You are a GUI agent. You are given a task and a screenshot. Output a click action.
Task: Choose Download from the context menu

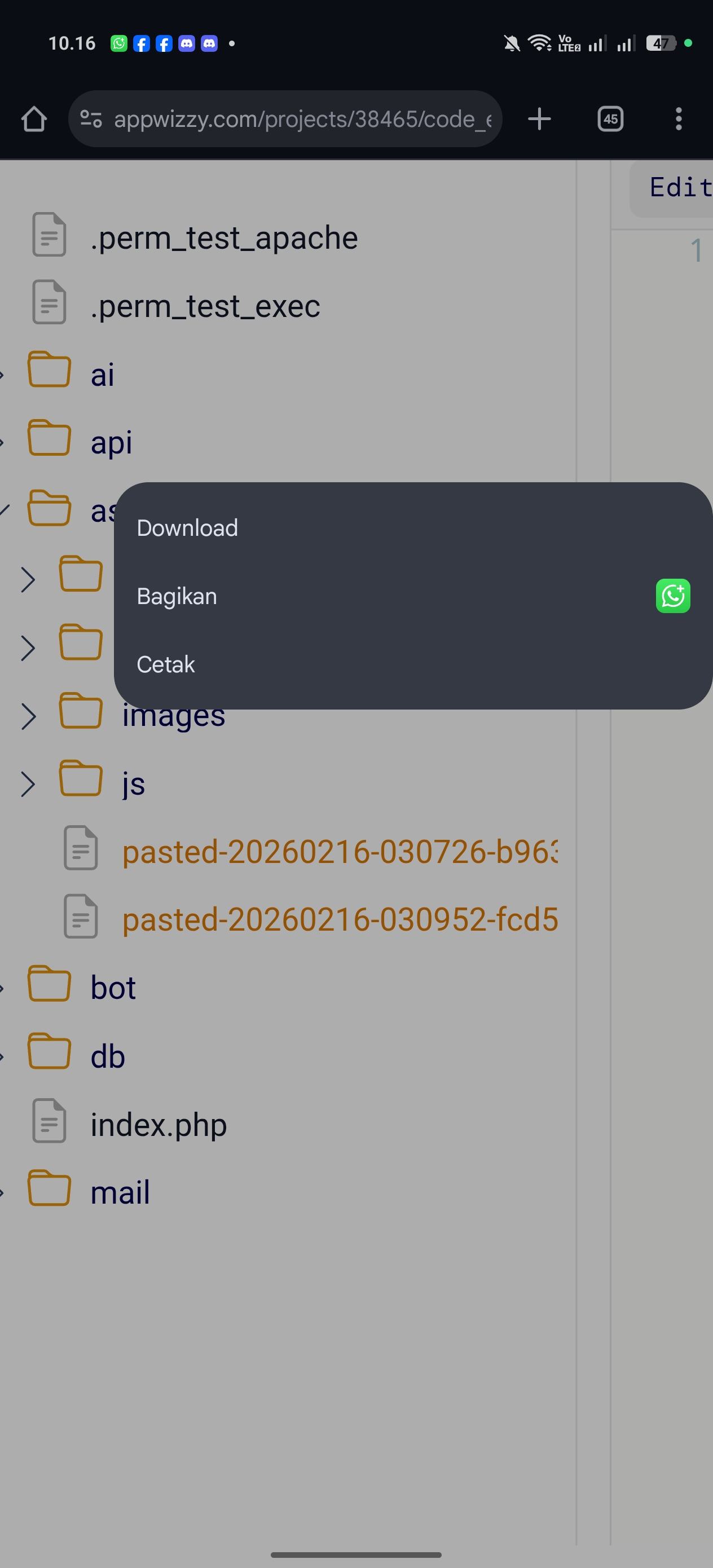tap(187, 528)
